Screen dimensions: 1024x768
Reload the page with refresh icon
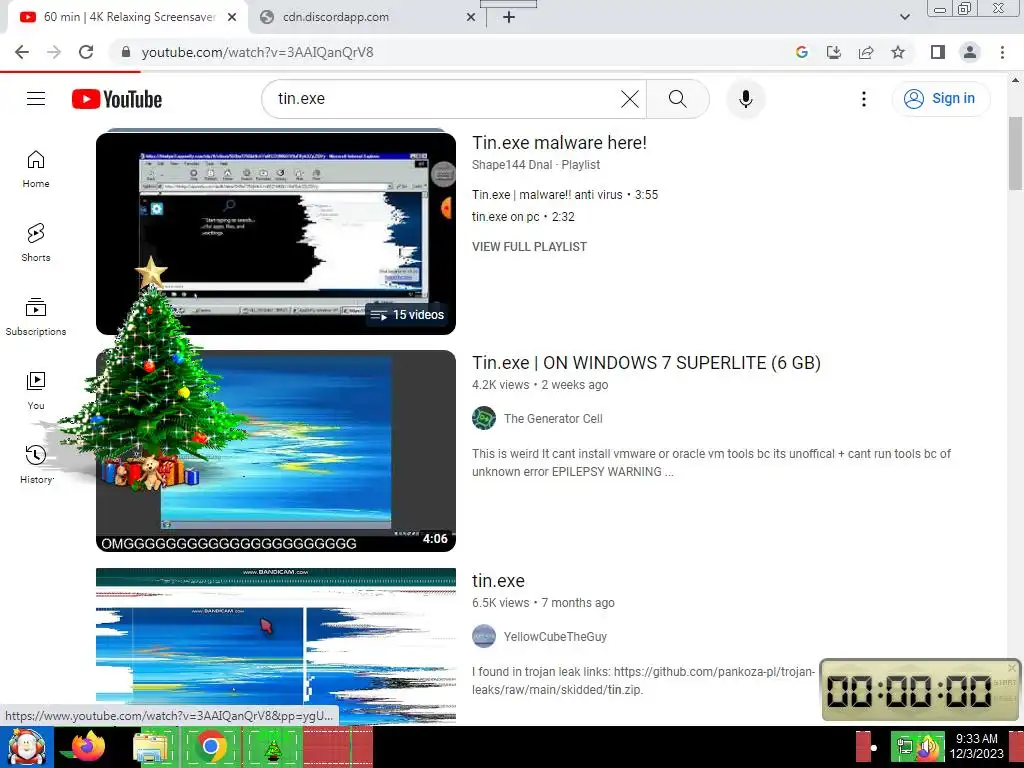pyautogui.click(x=86, y=52)
